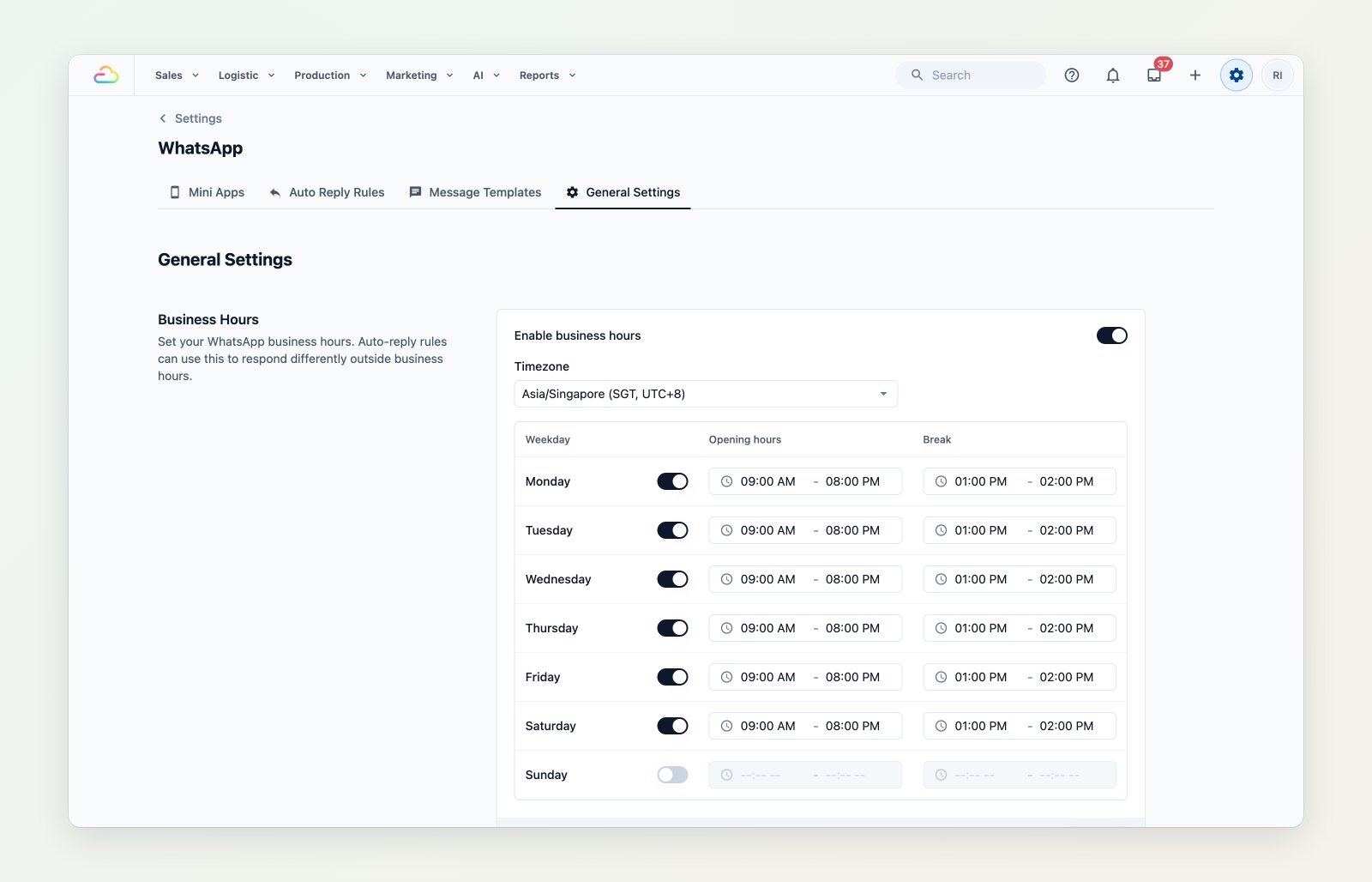Click Thursday break clock icon
The width and height of the screenshot is (1372, 882).
click(x=941, y=628)
